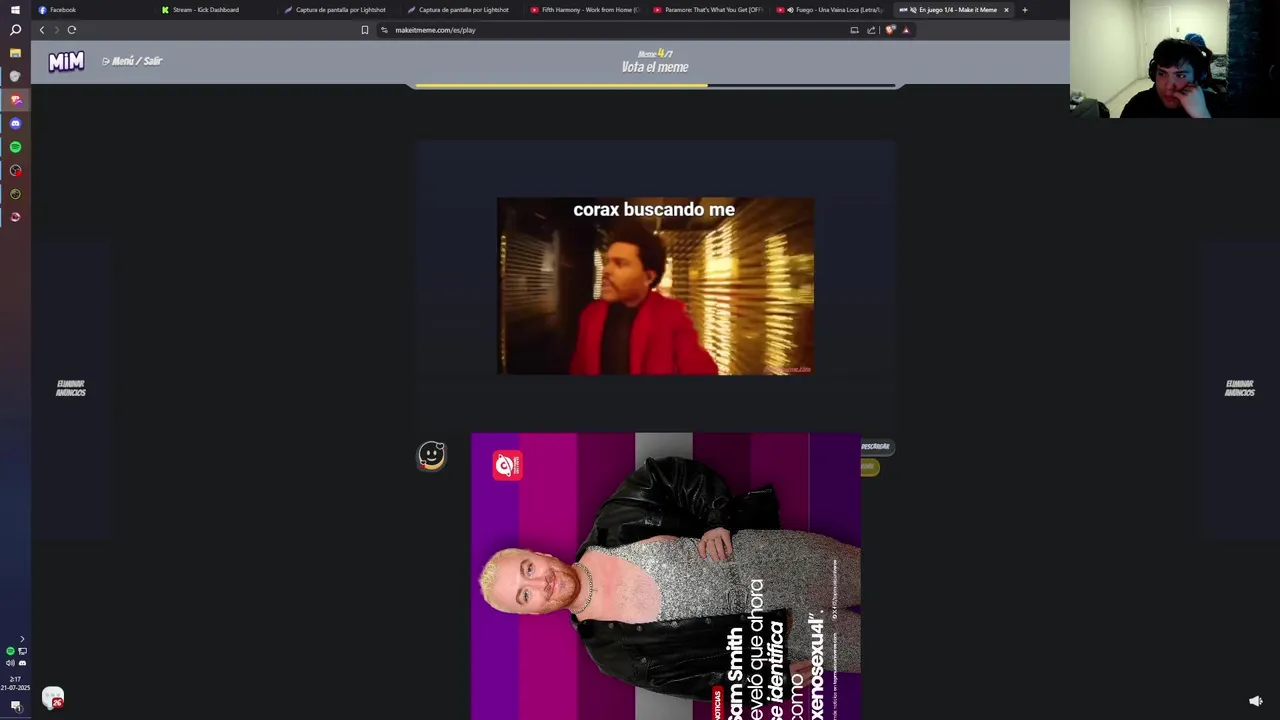Screen dimensions: 1280x720
Task: Open the taskbar search magnifier
Action: [x=15, y=30]
